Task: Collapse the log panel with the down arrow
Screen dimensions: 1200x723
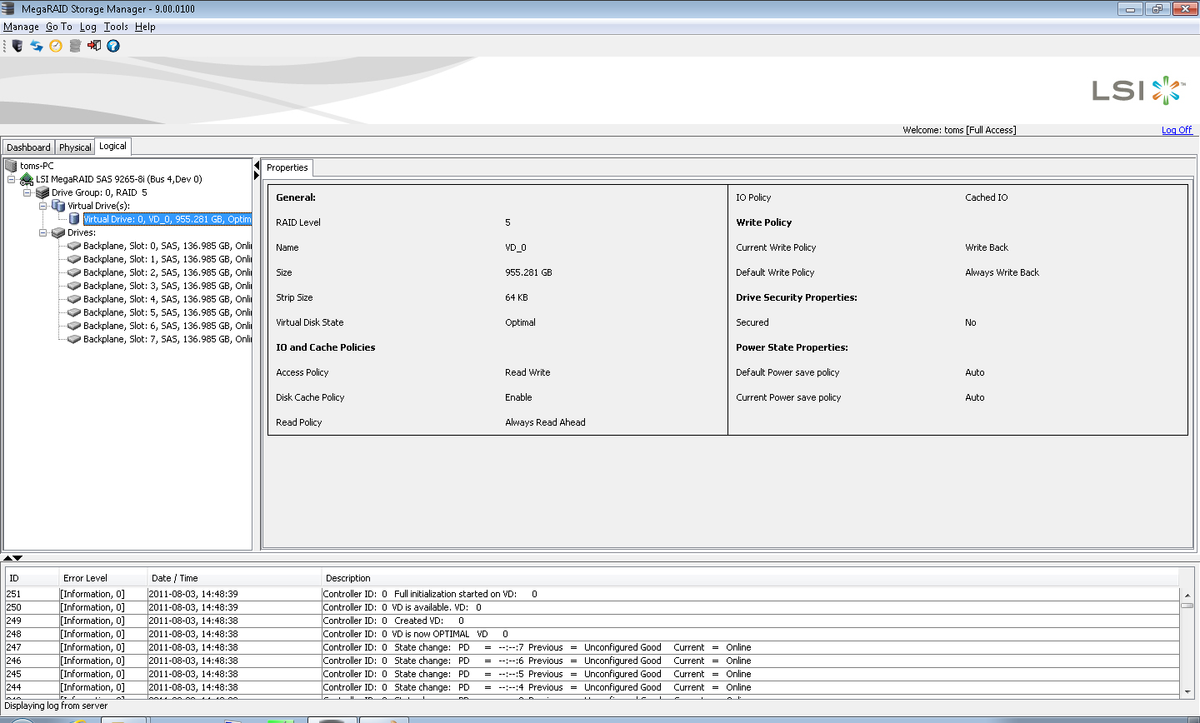Action: click(17, 558)
